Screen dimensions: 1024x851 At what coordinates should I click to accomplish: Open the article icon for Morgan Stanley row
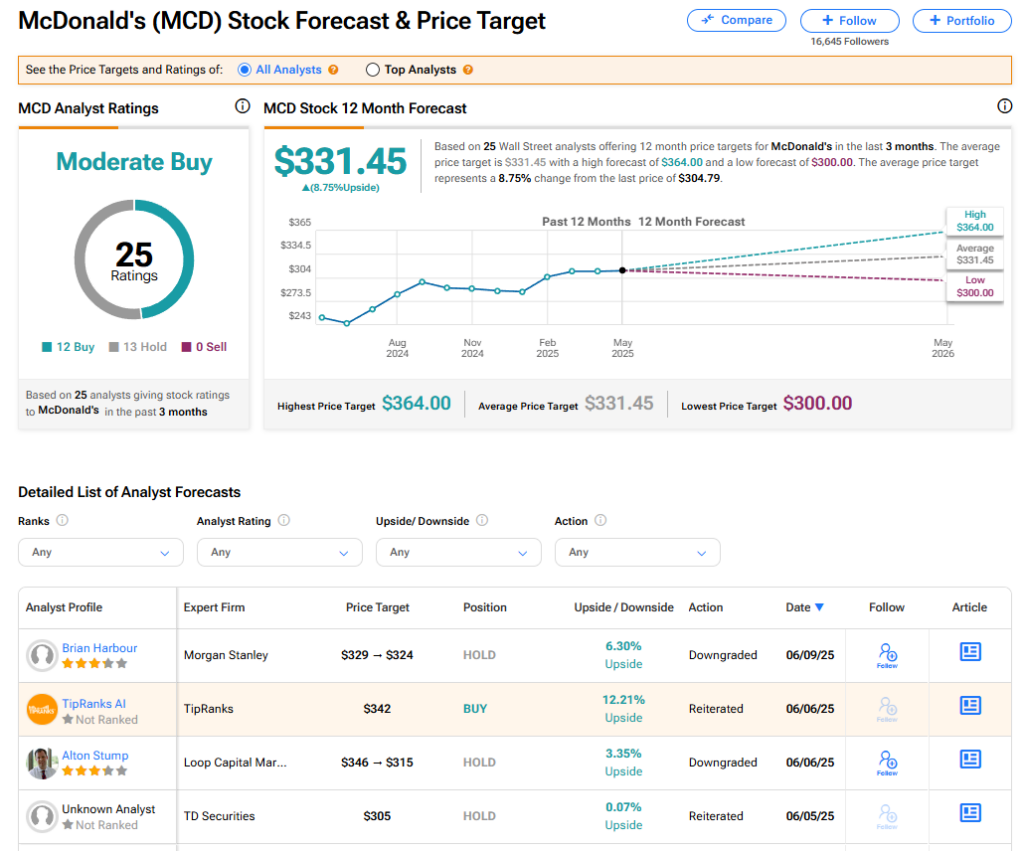click(x=970, y=652)
